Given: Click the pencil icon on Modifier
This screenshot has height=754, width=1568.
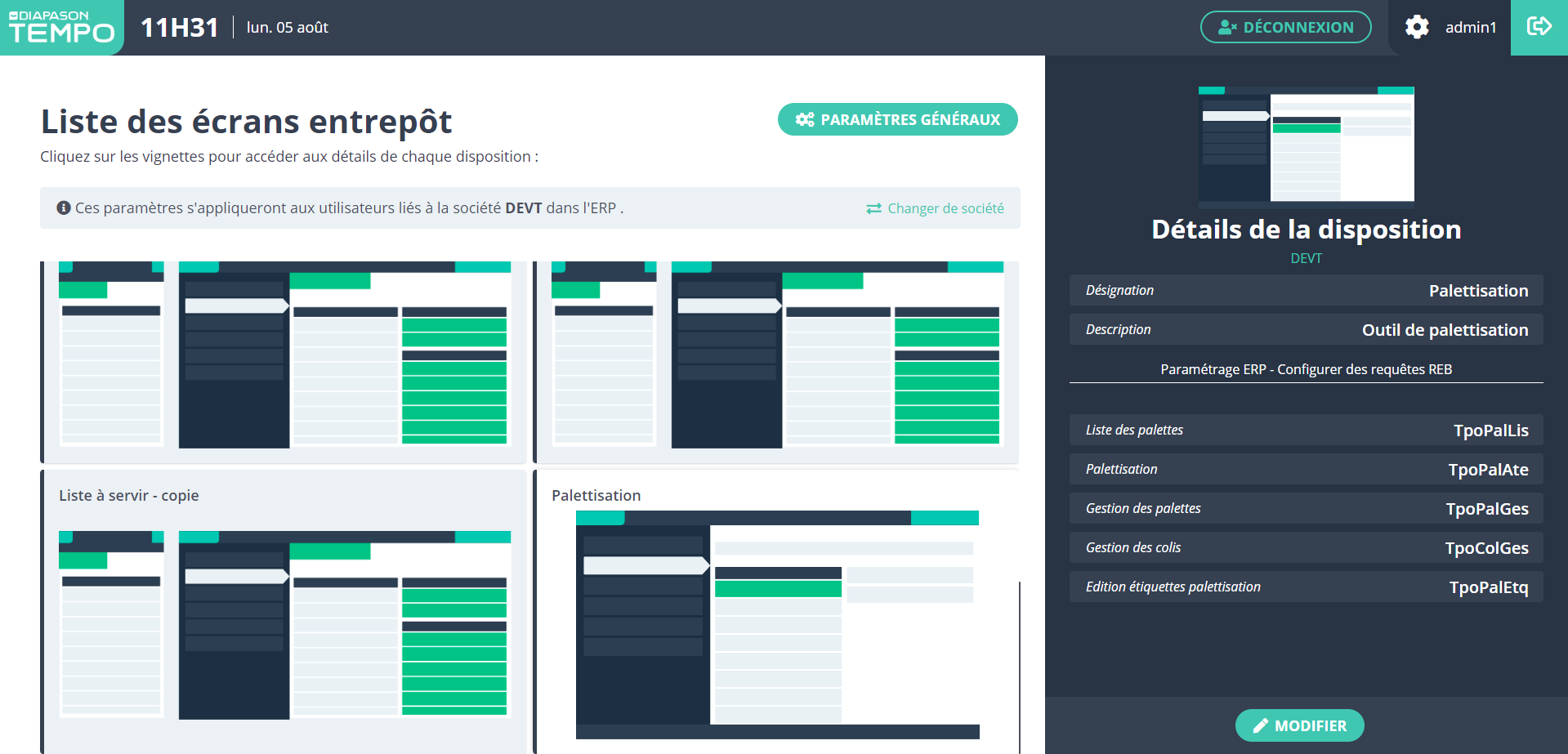Looking at the screenshot, I should (1260, 725).
